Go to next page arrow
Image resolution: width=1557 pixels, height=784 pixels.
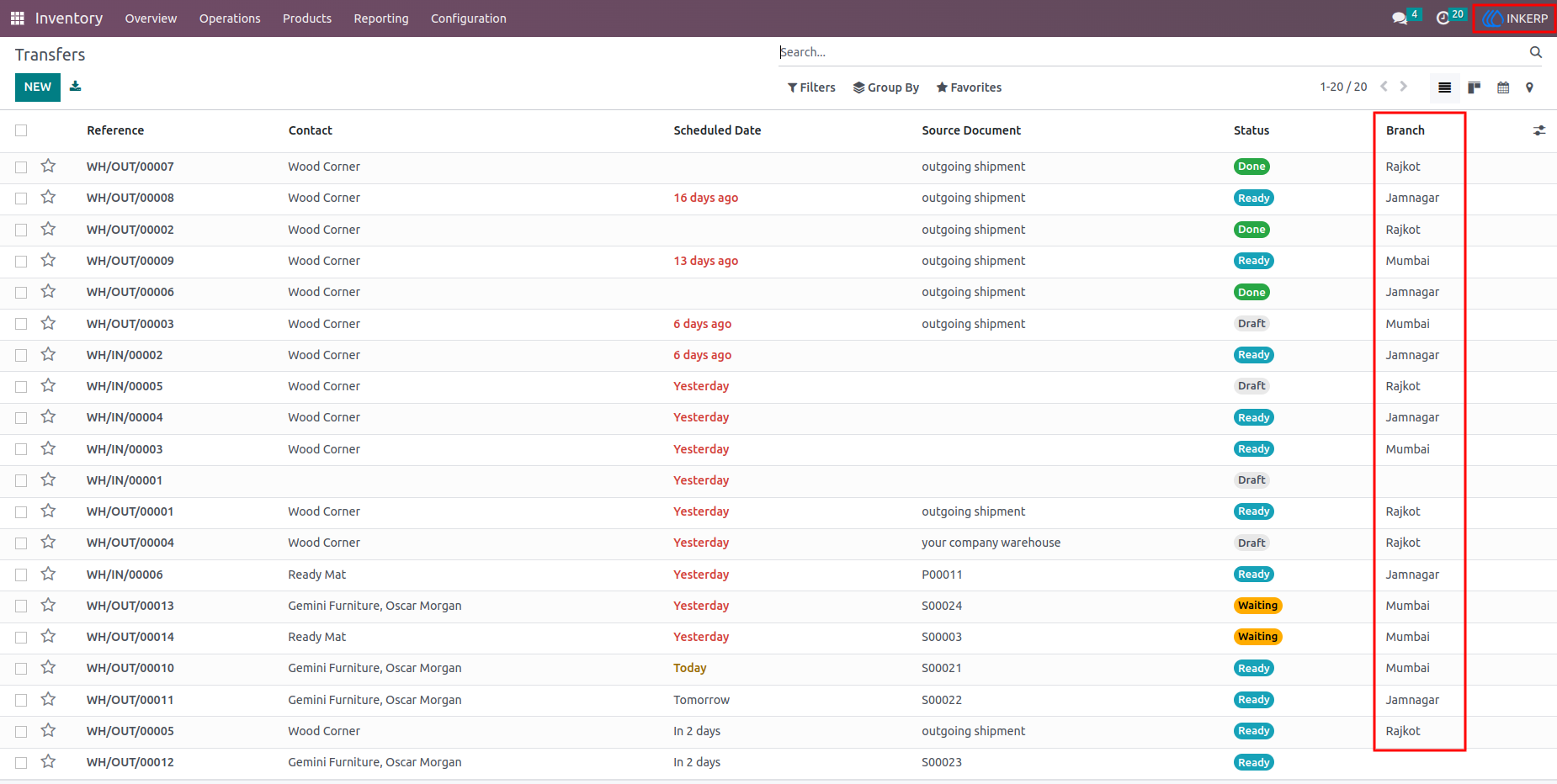click(x=1404, y=87)
